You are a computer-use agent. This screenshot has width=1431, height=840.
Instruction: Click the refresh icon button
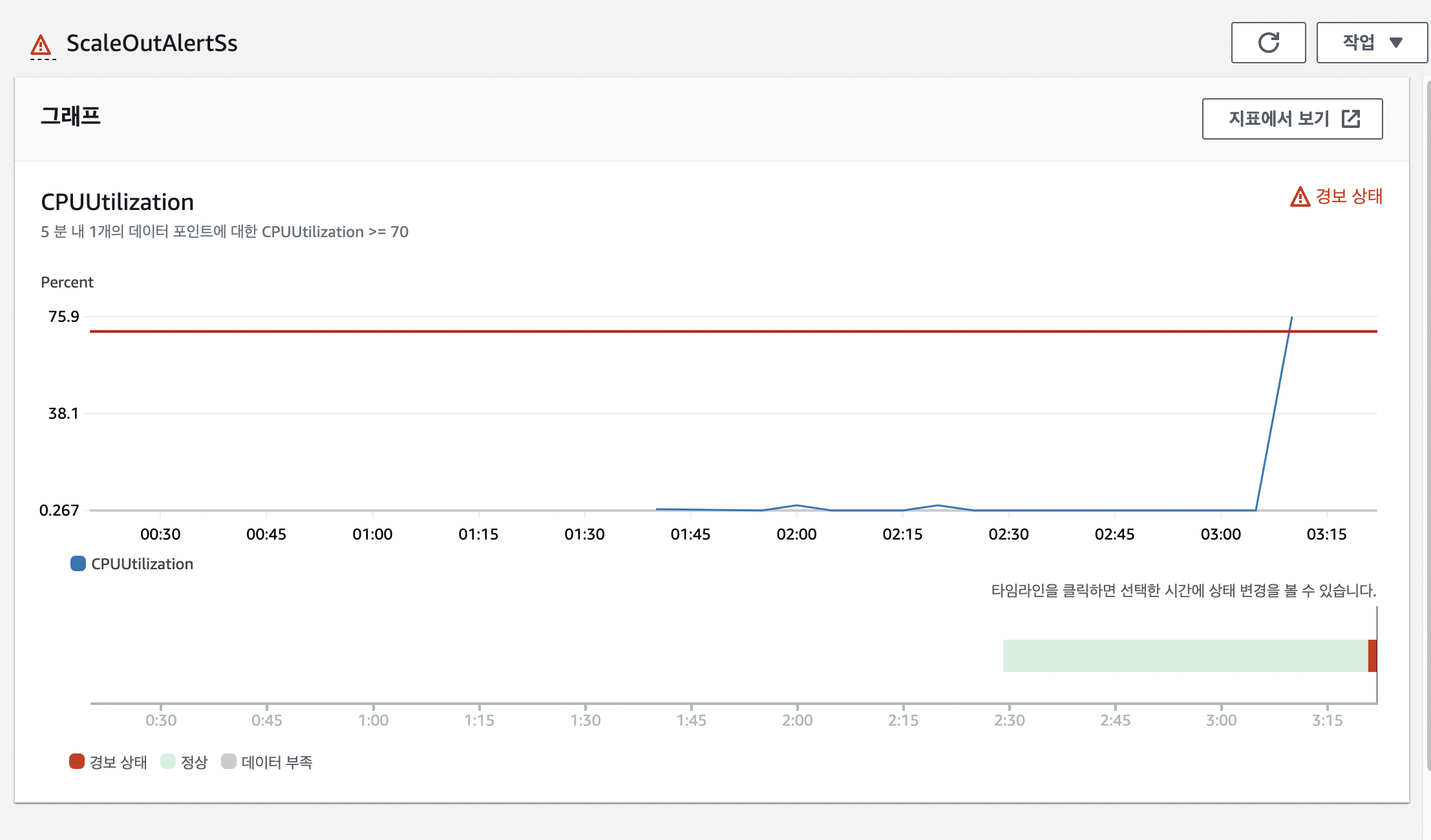coord(1268,43)
